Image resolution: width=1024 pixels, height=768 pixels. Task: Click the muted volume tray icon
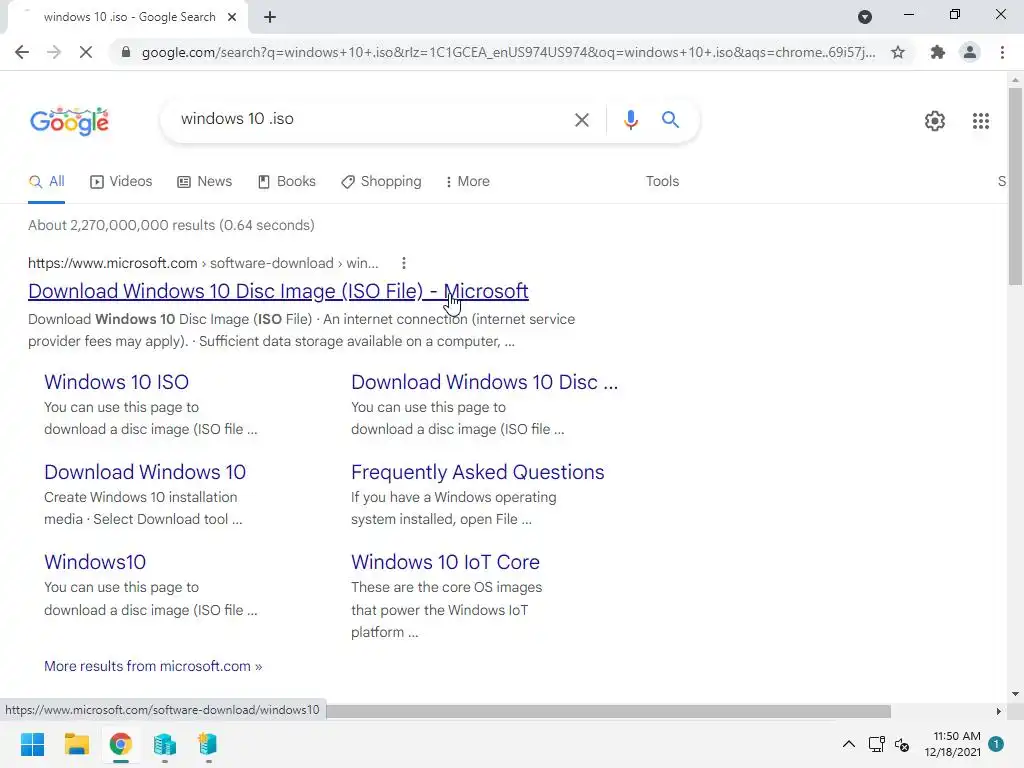tap(902, 744)
